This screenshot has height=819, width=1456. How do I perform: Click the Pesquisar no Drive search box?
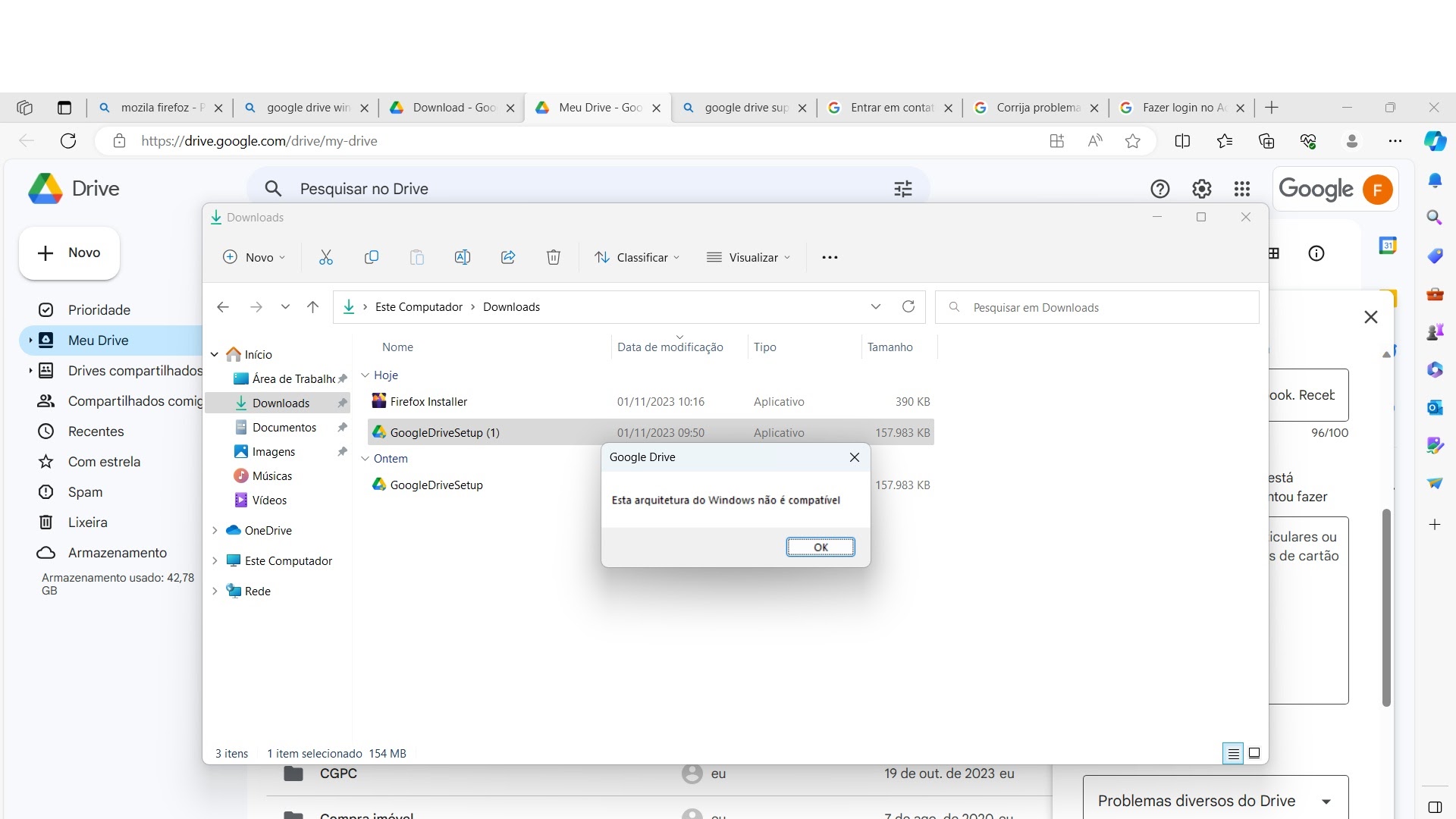click(588, 189)
